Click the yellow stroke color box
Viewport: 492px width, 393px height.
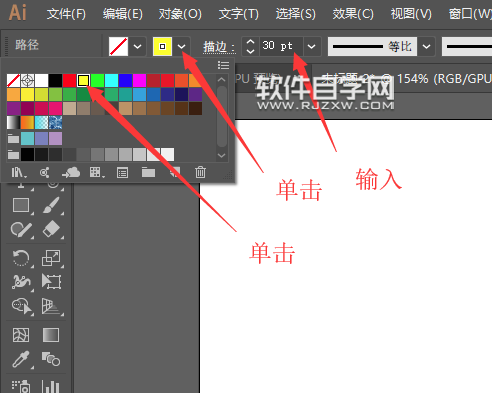click(162, 46)
